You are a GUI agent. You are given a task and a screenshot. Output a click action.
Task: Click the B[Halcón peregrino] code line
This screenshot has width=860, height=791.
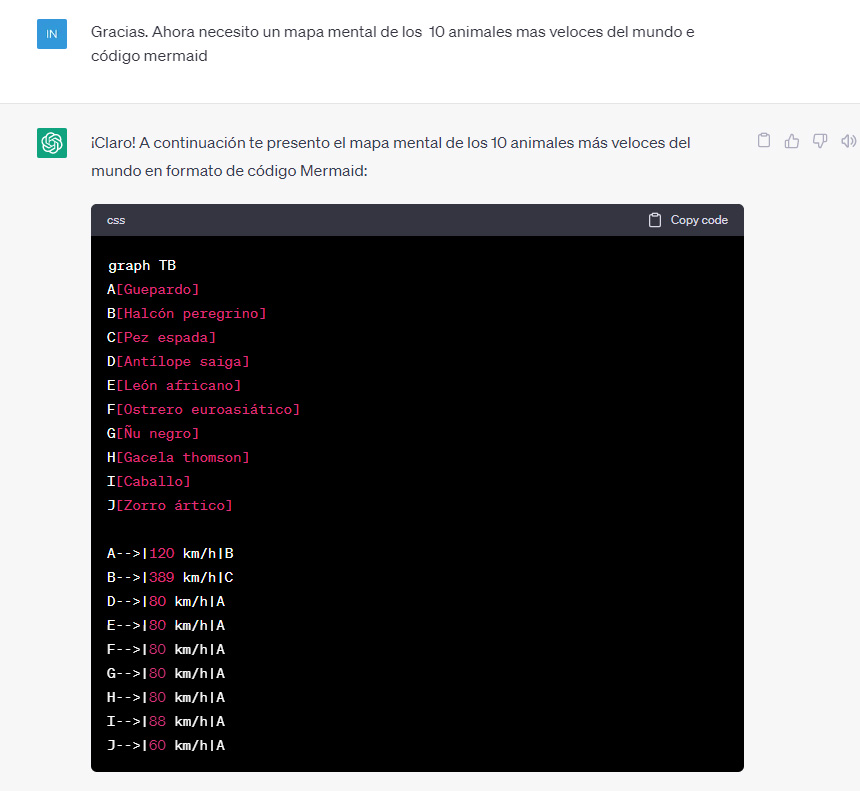coord(186,313)
